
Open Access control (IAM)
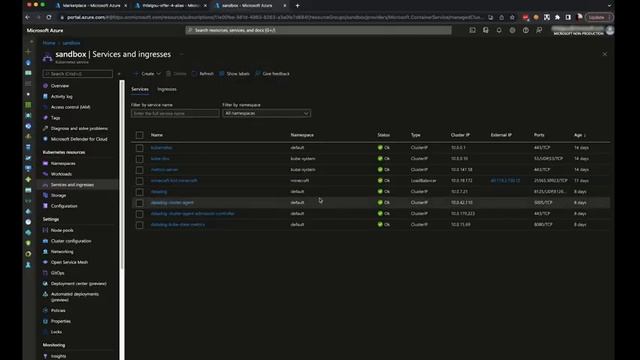pyautogui.click(x=70, y=107)
